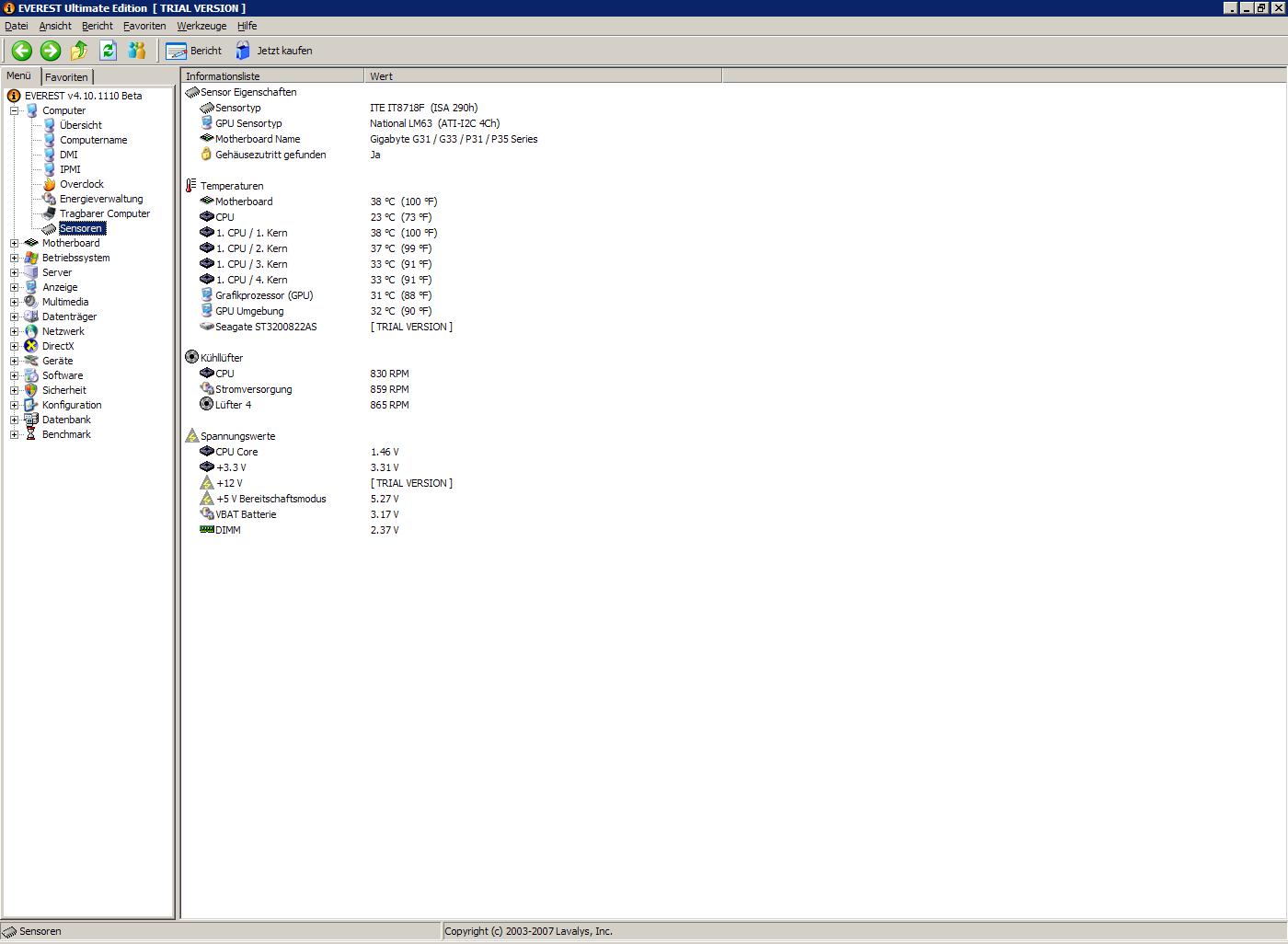Expand the Multimedia tree node

(15, 302)
